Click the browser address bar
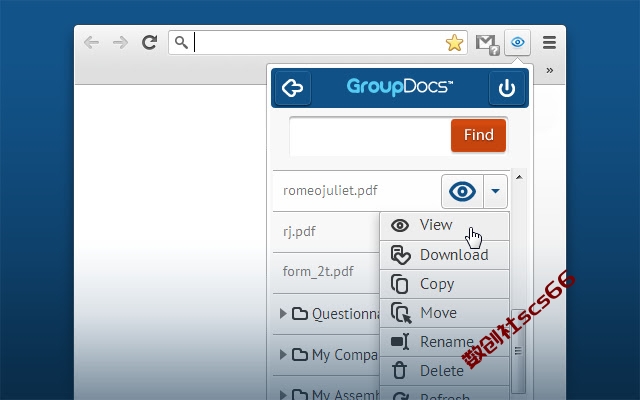Viewport: 640px width, 400px height. 318,42
